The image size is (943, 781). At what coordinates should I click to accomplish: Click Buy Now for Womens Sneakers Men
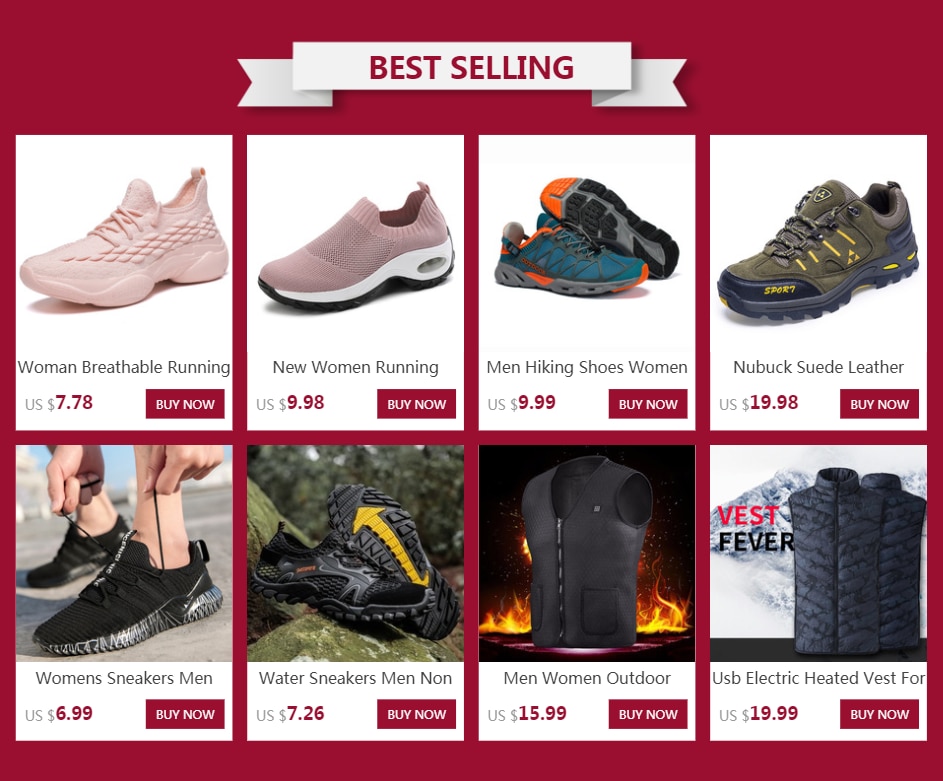185,714
